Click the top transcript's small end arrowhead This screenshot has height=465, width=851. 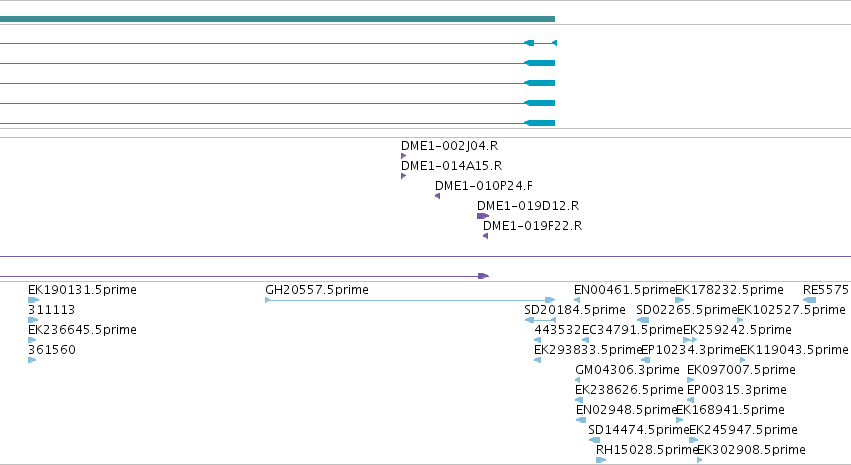554,43
